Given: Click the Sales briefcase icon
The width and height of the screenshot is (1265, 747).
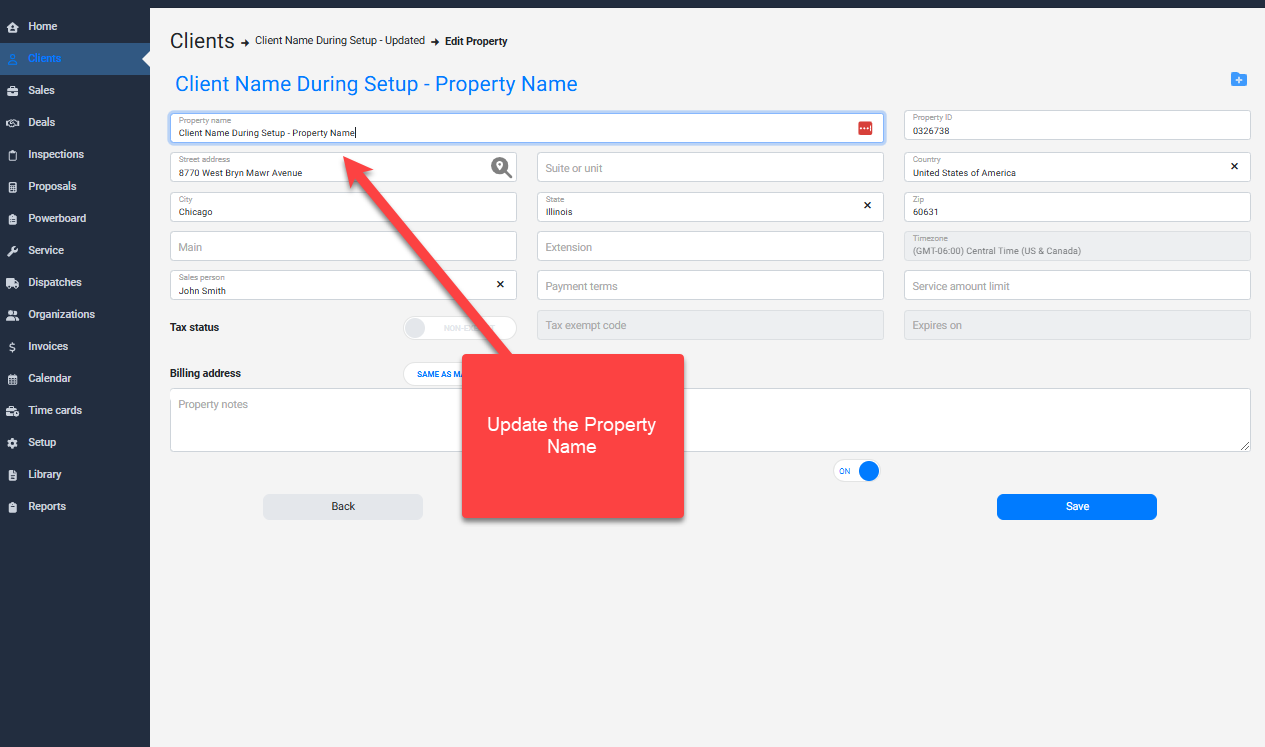Looking at the screenshot, I should click(13, 91).
